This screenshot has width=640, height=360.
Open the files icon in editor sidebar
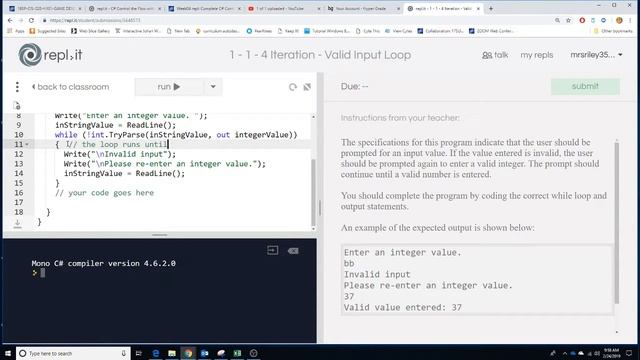(x=17, y=106)
